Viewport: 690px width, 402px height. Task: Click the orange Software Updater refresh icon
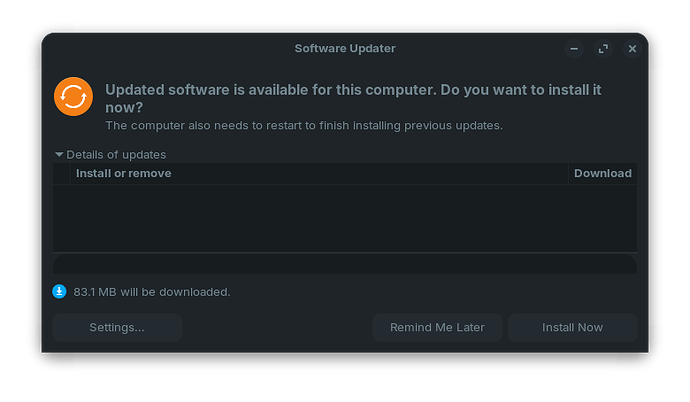point(73,97)
